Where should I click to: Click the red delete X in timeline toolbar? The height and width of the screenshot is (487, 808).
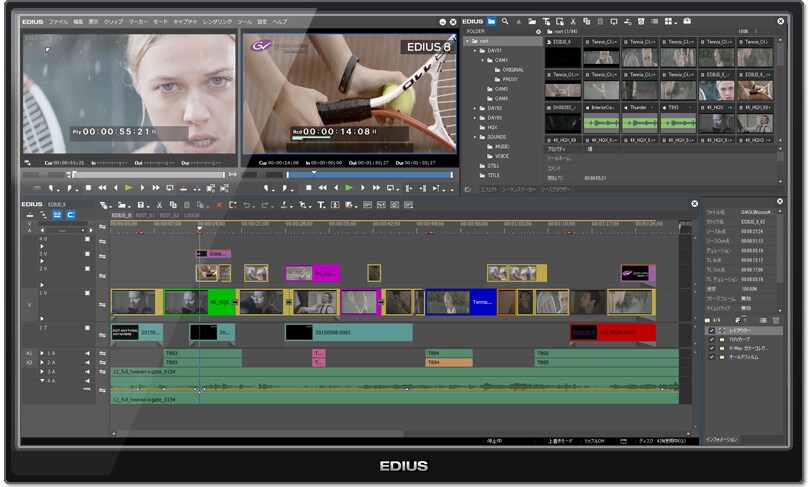tap(219, 205)
